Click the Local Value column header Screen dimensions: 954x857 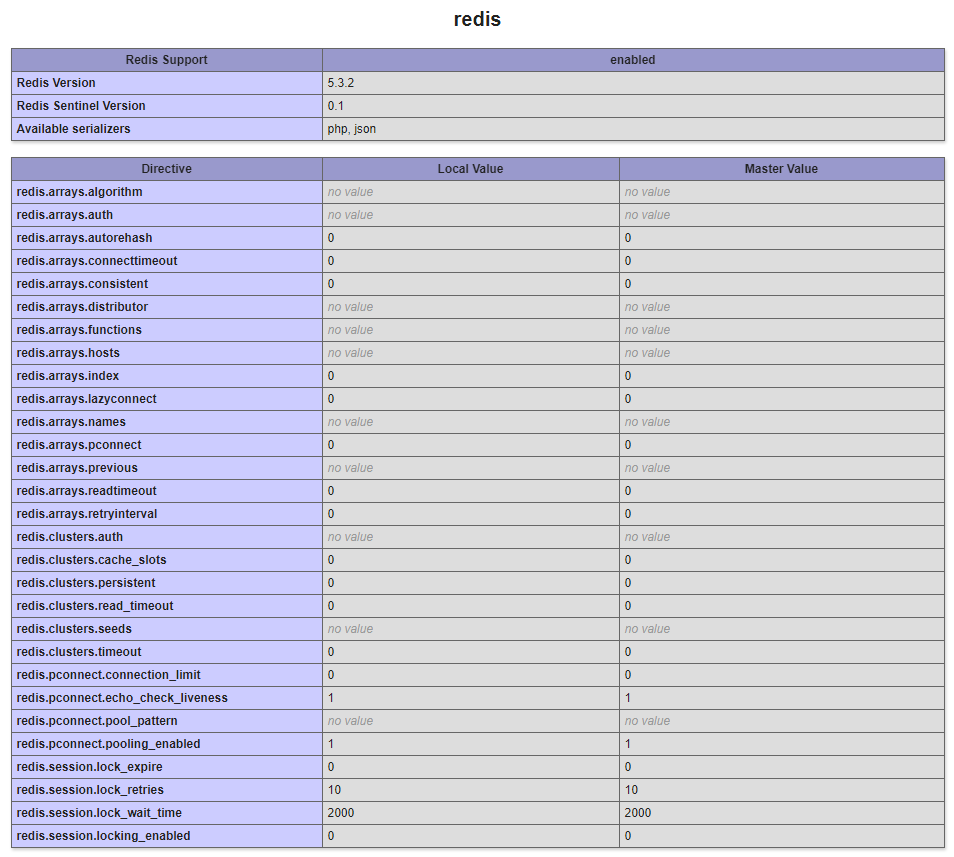click(470, 169)
